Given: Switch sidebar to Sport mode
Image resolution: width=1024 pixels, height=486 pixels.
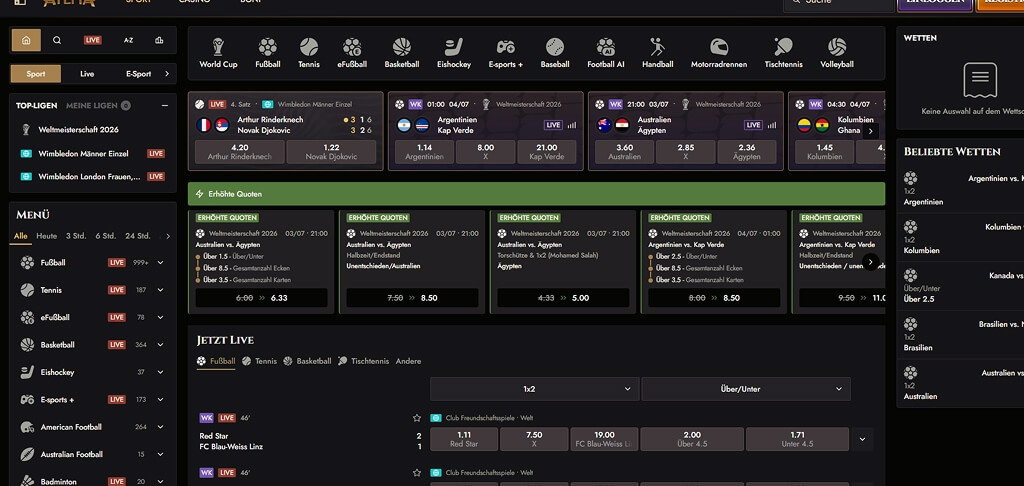Looking at the screenshot, I should click(x=36, y=74).
